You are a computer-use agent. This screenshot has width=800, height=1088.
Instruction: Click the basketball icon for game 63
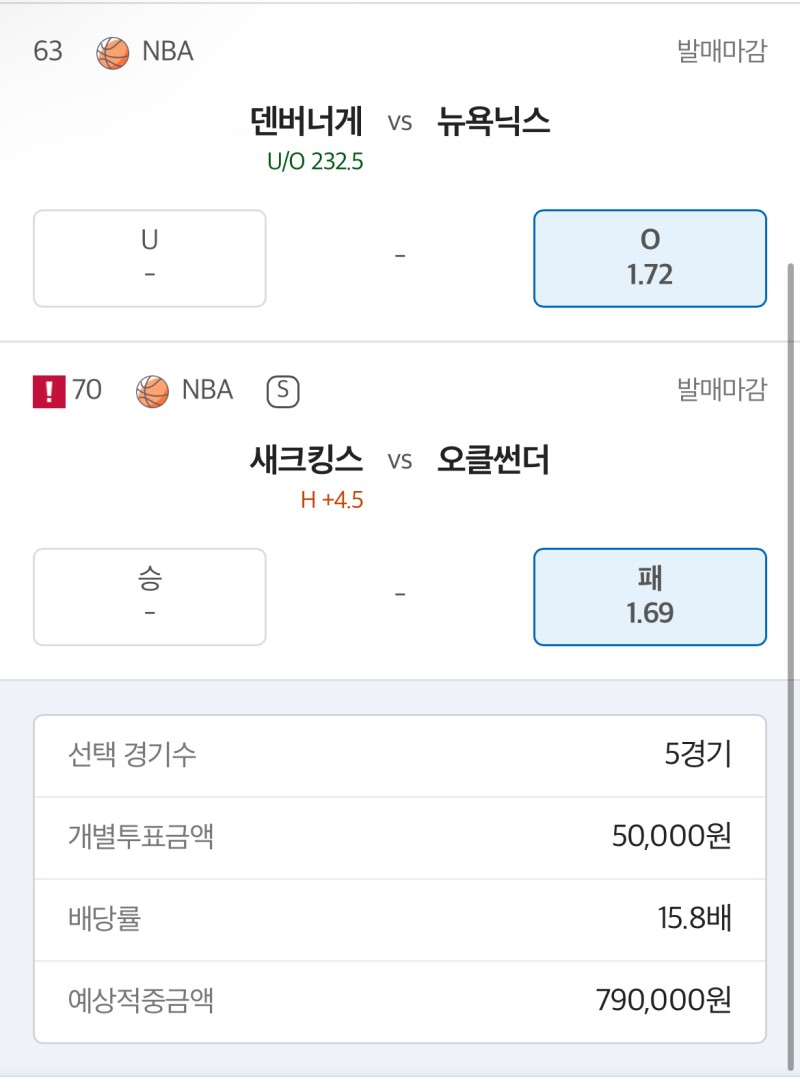pyautogui.click(x=113, y=52)
